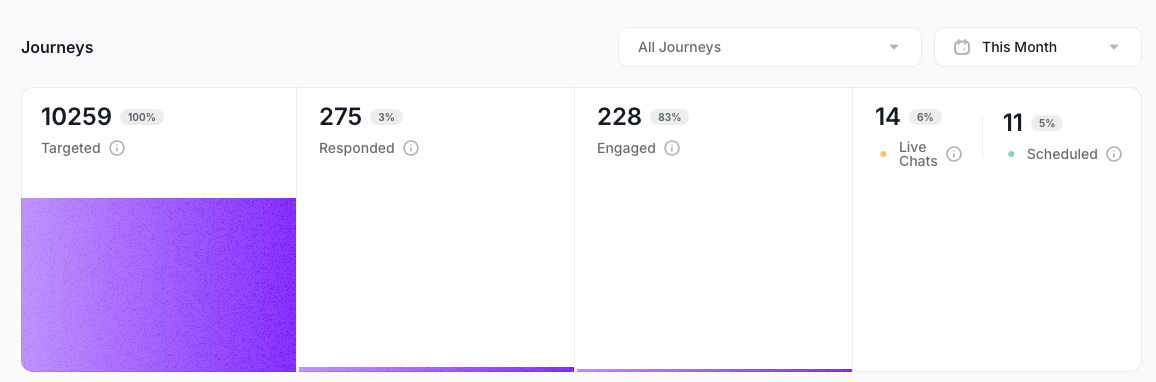Click the info icon beside Live Chats
The width and height of the screenshot is (1156, 382).
point(954,154)
